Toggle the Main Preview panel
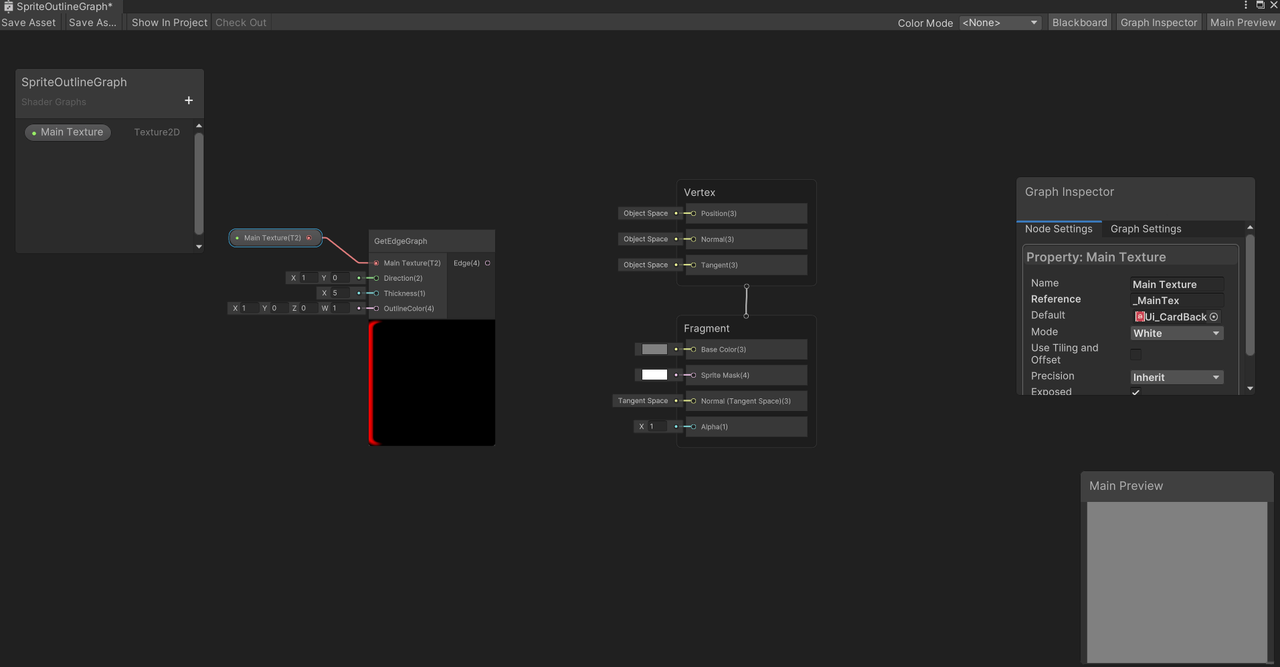The width and height of the screenshot is (1280, 667). point(1242,22)
